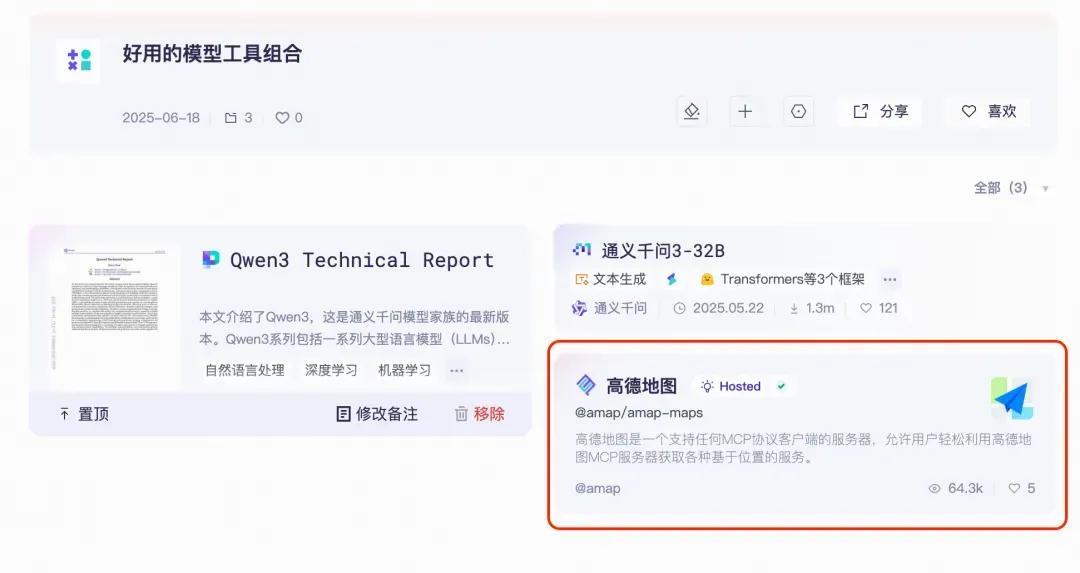This screenshot has width=1080, height=573.
Task: Select the 文本生成 task tag
Action: click(x=610, y=279)
